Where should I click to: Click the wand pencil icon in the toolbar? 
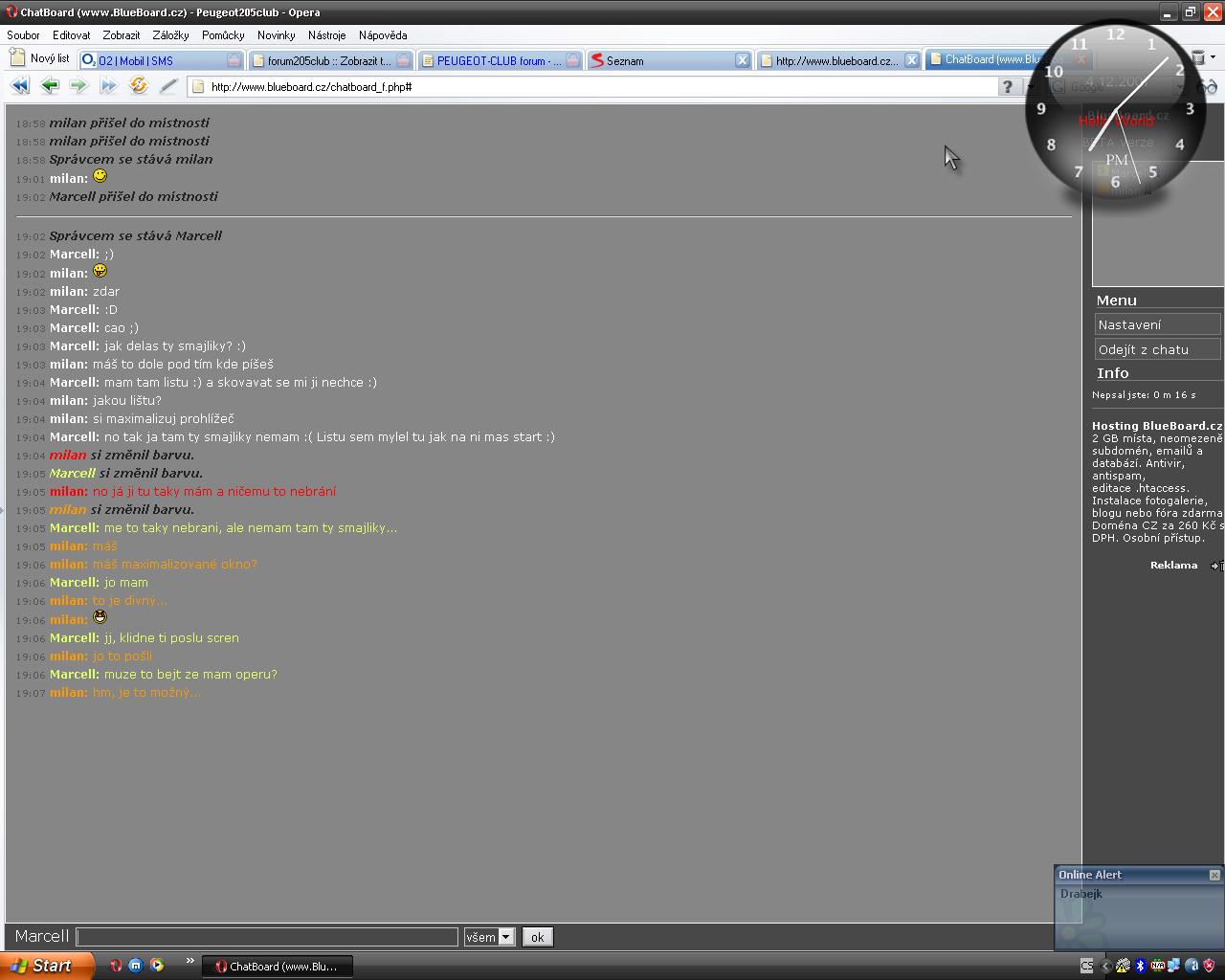click(x=168, y=86)
